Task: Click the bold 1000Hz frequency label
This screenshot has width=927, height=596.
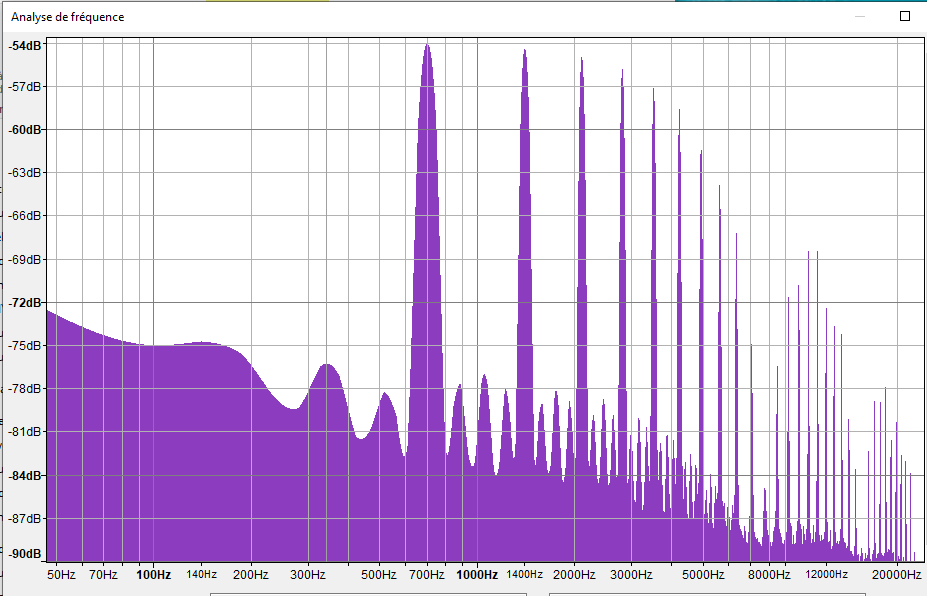Action: coord(477,575)
